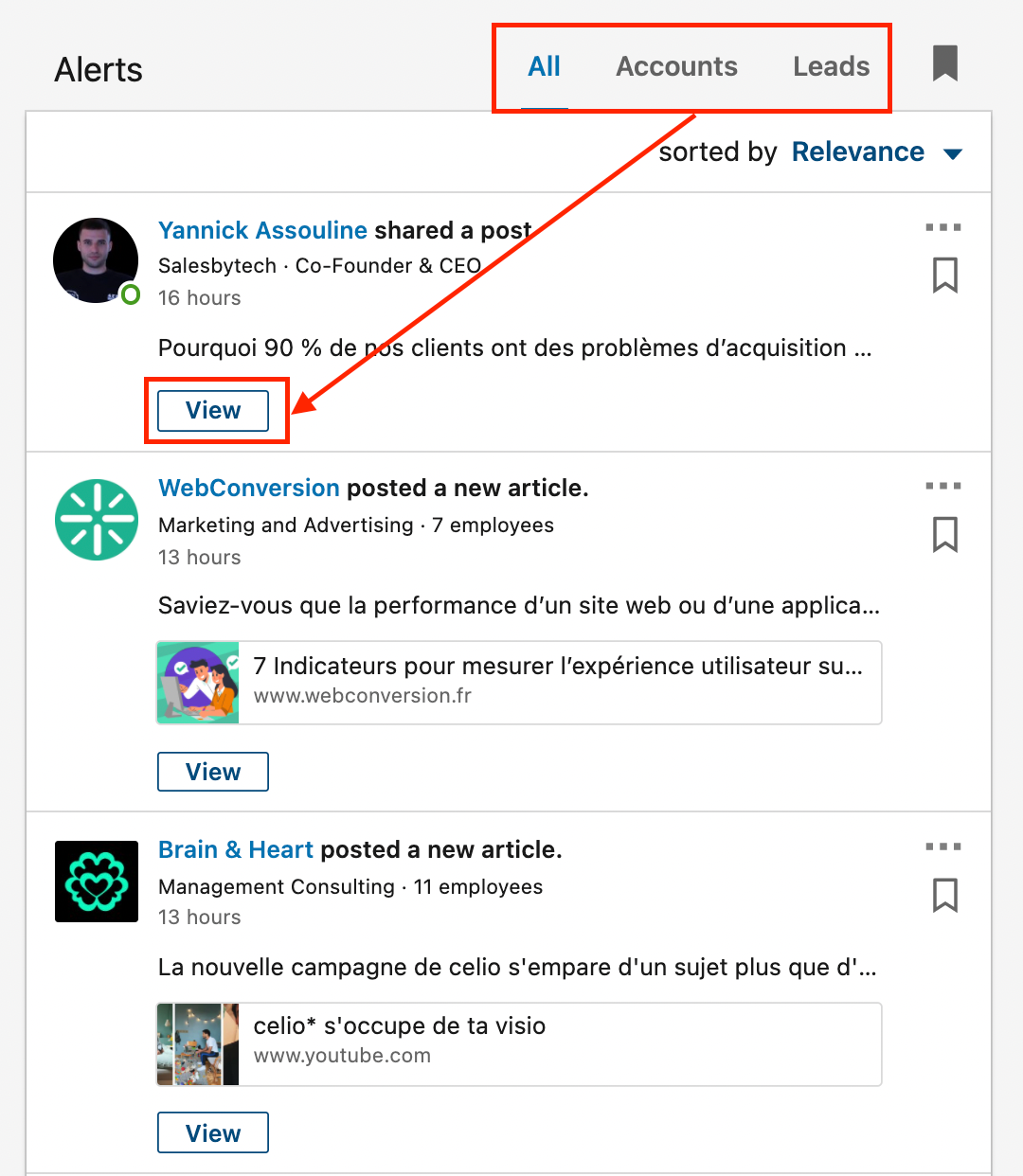1023x1176 pixels.
Task: Expand sorting options via the arrow
Action: pos(953,153)
